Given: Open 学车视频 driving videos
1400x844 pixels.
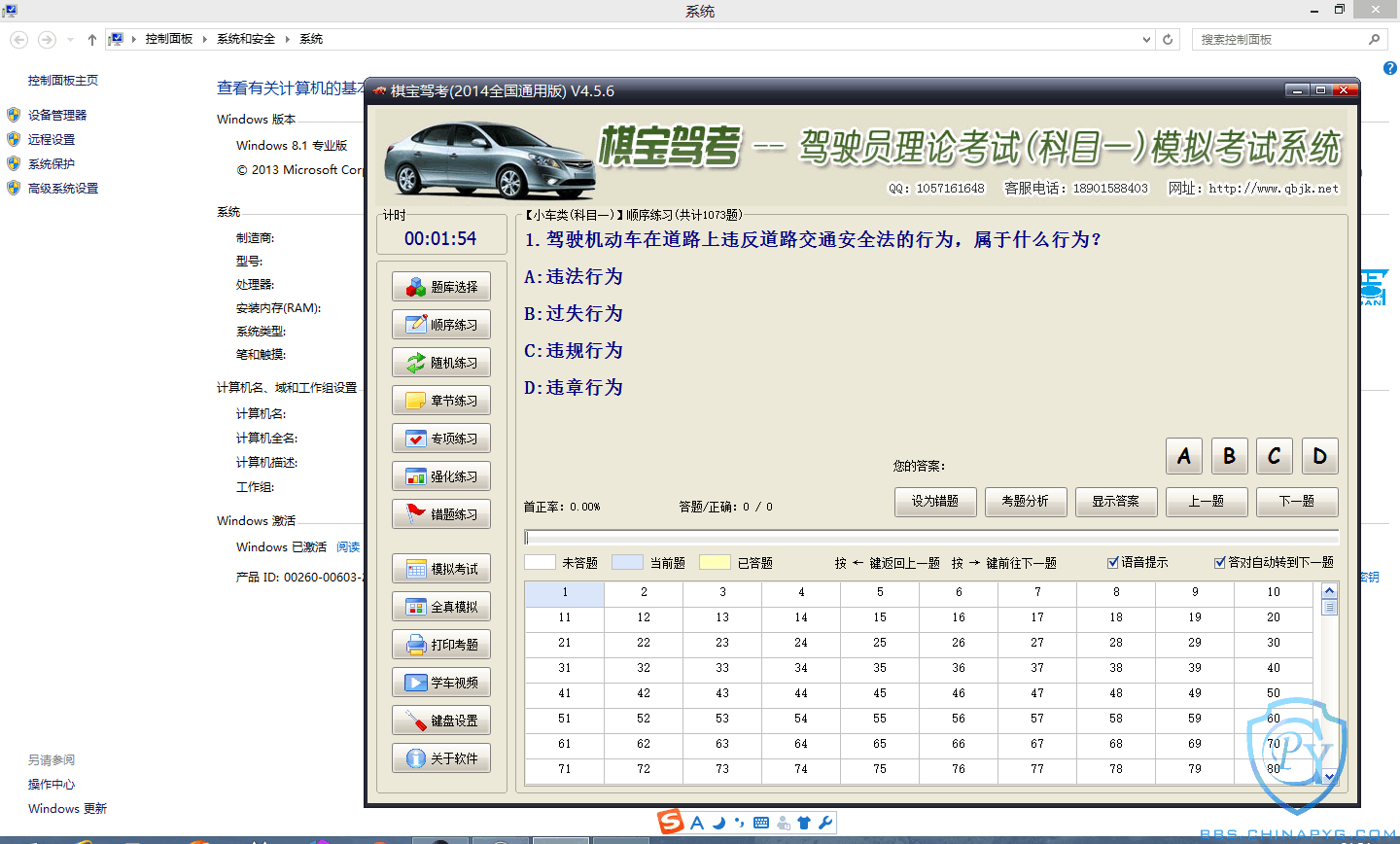Looking at the screenshot, I should click(441, 683).
